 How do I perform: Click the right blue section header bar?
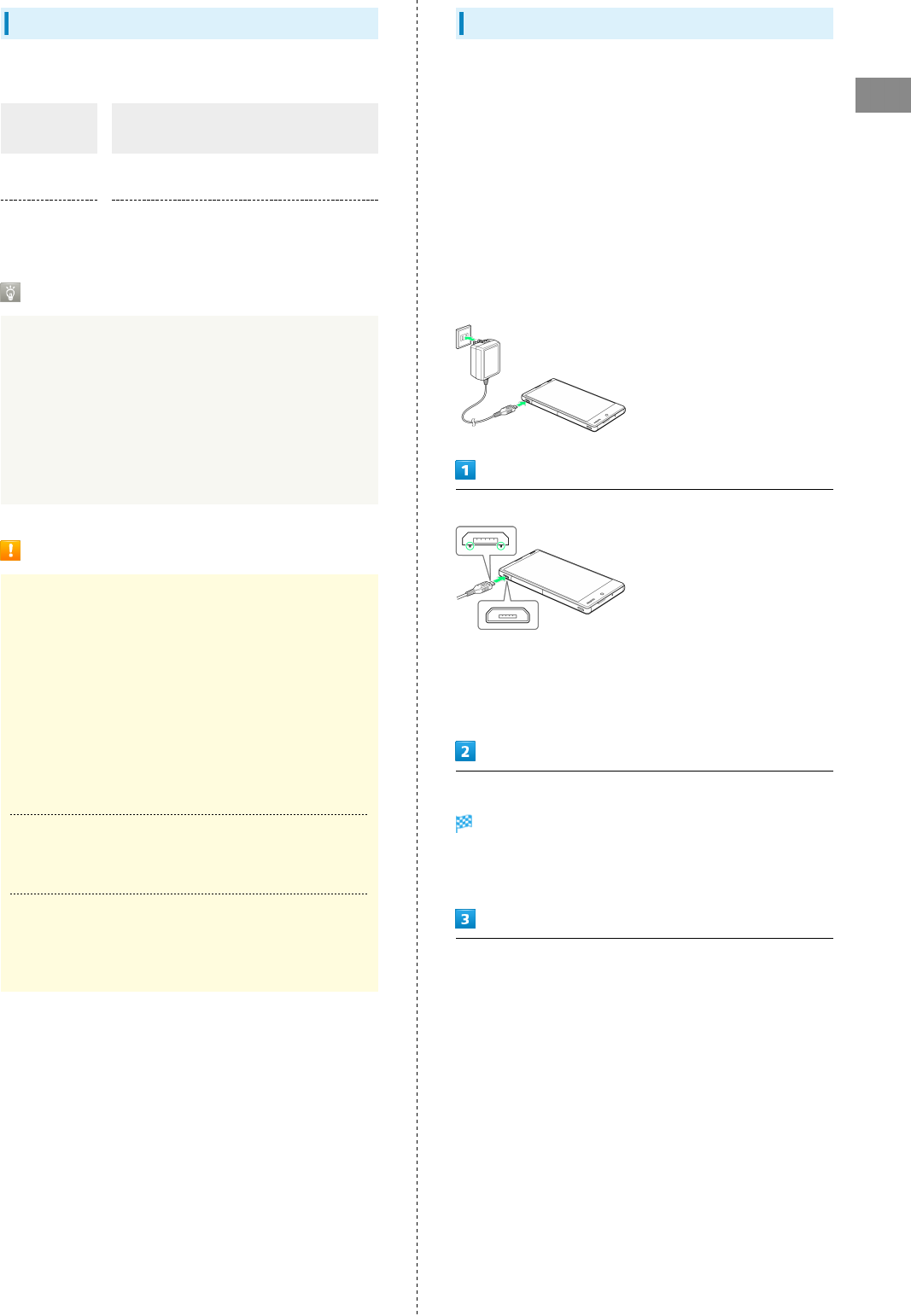click(x=645, y=24)
